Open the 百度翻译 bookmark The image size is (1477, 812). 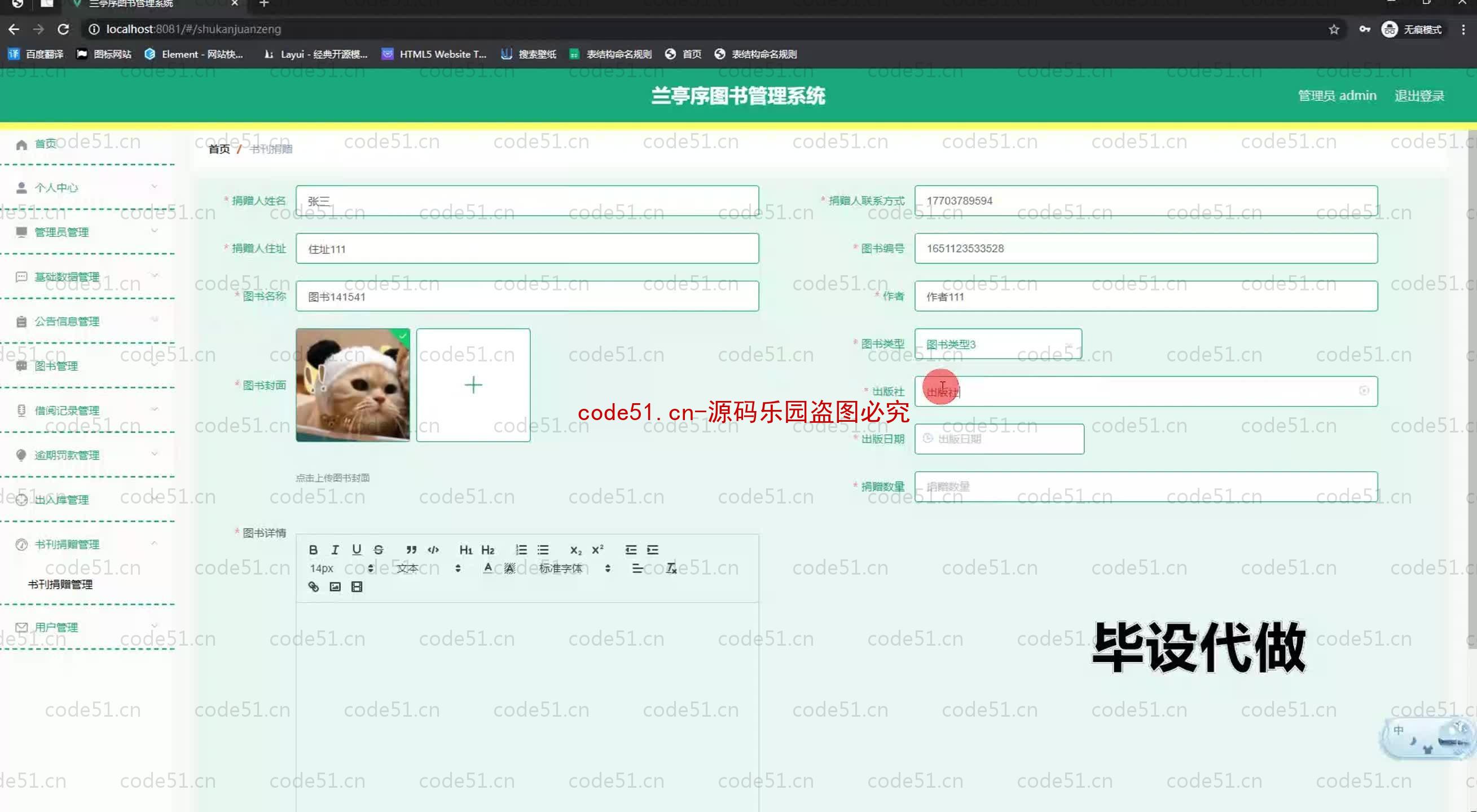coord(36,54)
